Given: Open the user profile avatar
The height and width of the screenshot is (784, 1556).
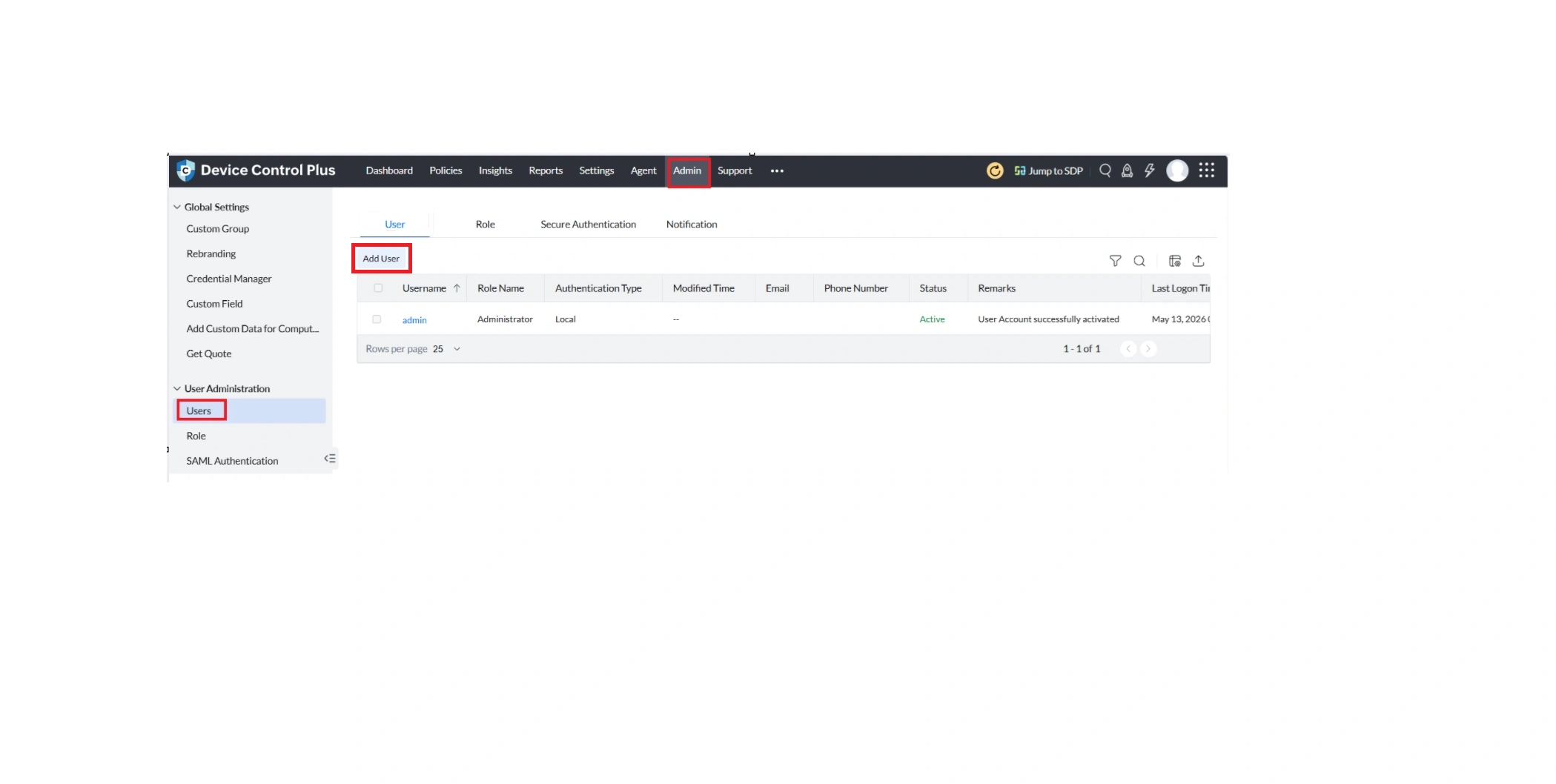Looking at the screenshot, I should click(x=1177, y=170).
